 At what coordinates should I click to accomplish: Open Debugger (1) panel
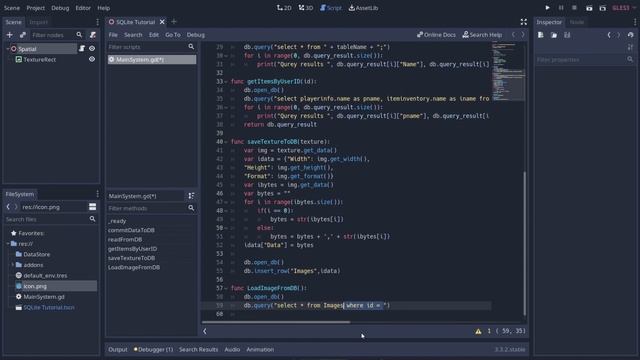(153, 349)
